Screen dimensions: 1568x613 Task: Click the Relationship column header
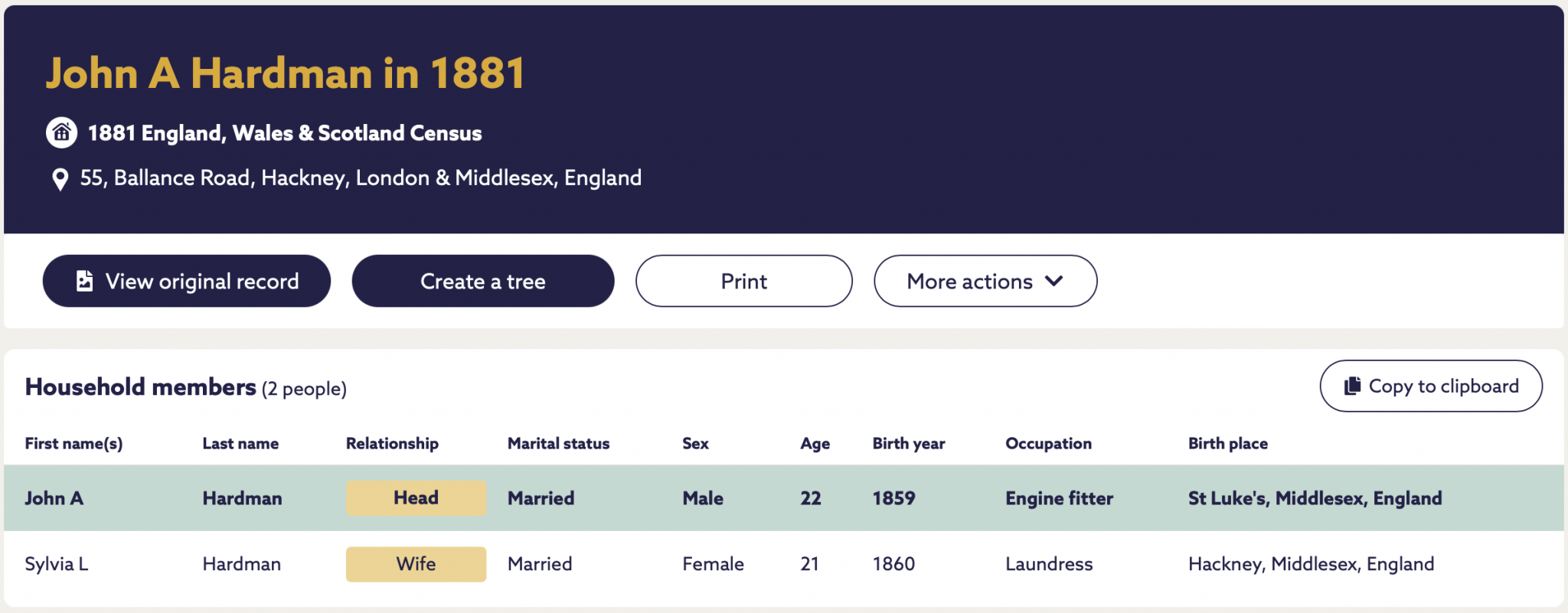392,444
